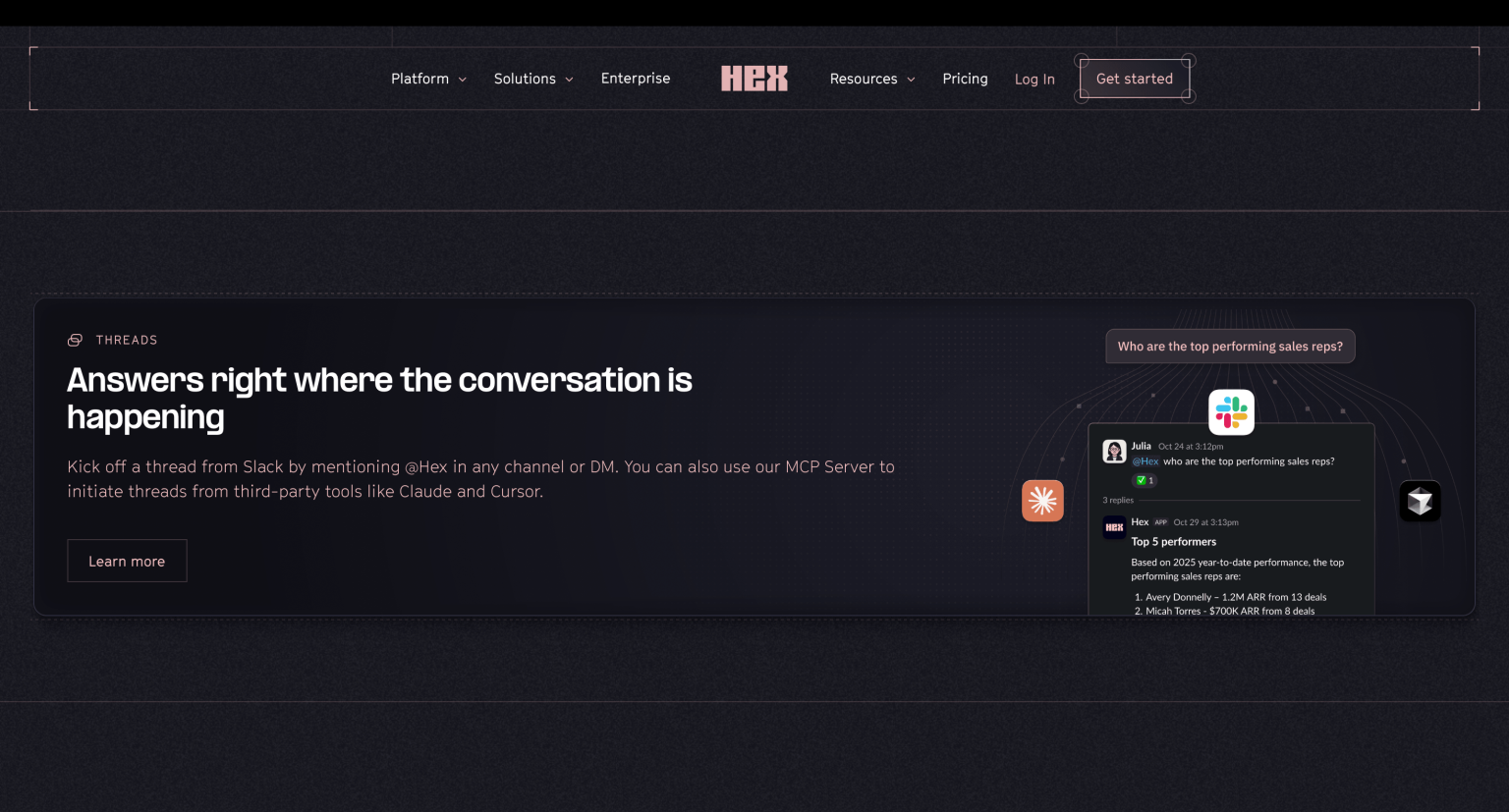The width and height of the screenshot is (1509, 812).
Task: Go to the Pricing page
Action: tap(965, 79)
